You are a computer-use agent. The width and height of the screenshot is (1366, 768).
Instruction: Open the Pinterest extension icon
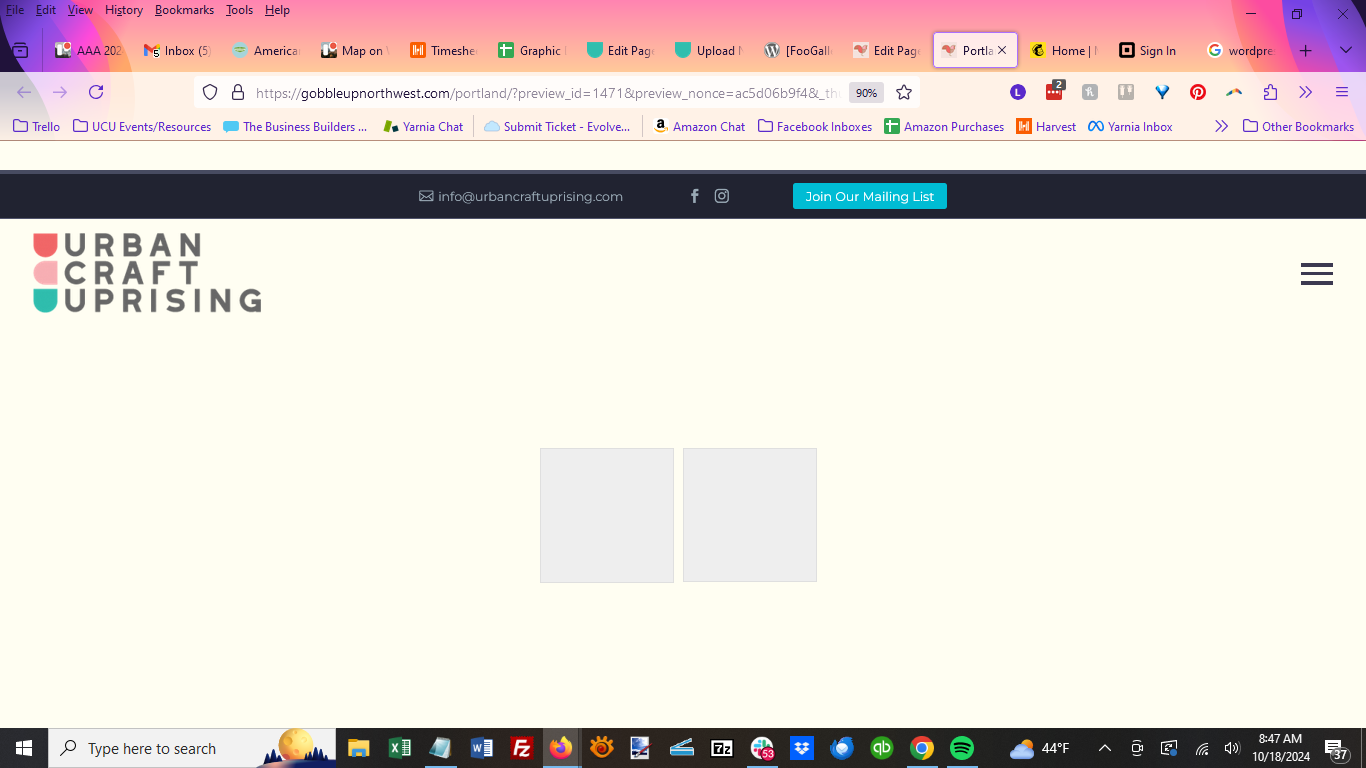coord(1197,93)
